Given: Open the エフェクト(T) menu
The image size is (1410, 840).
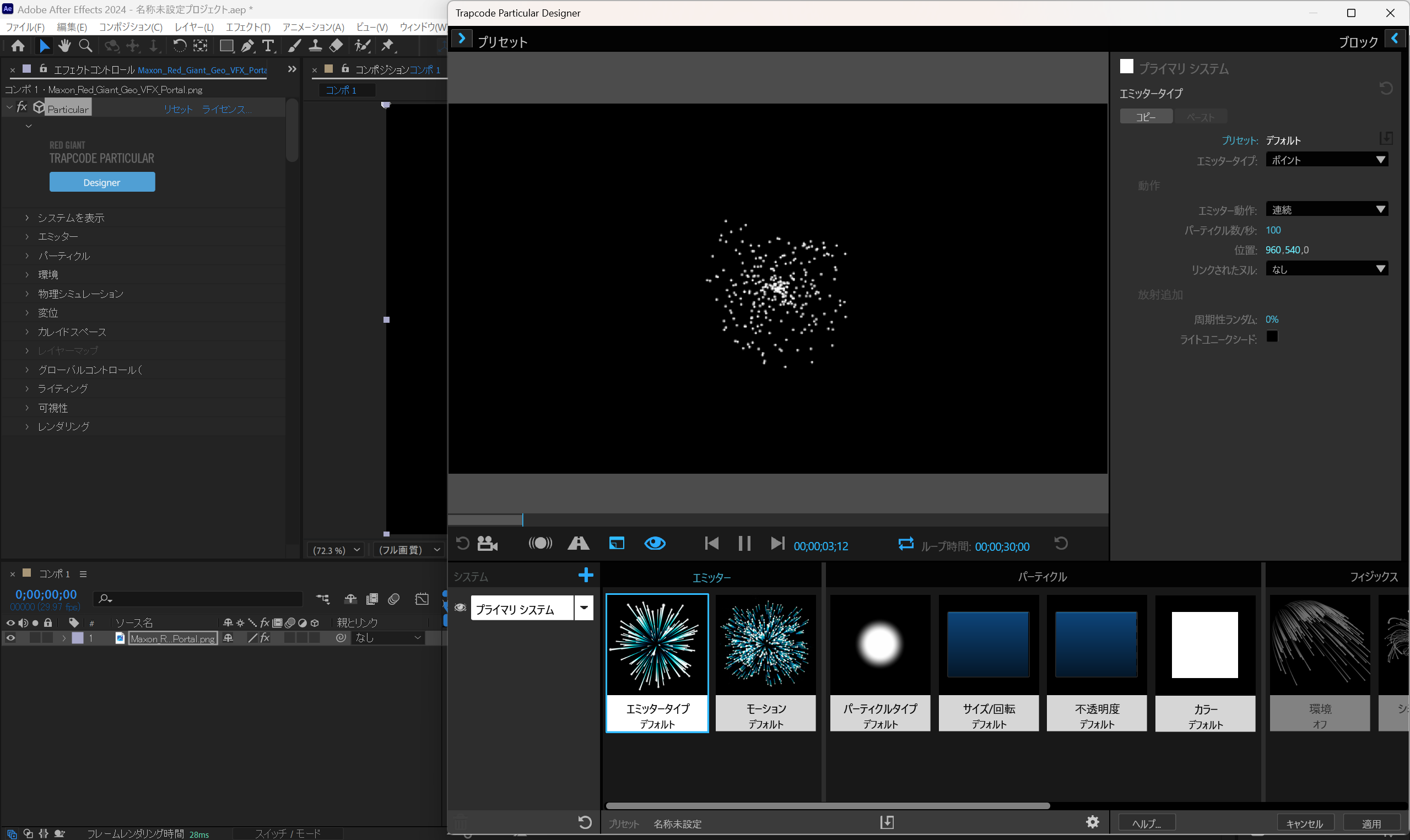Looking at the screenshot, I should click(248, 27).
